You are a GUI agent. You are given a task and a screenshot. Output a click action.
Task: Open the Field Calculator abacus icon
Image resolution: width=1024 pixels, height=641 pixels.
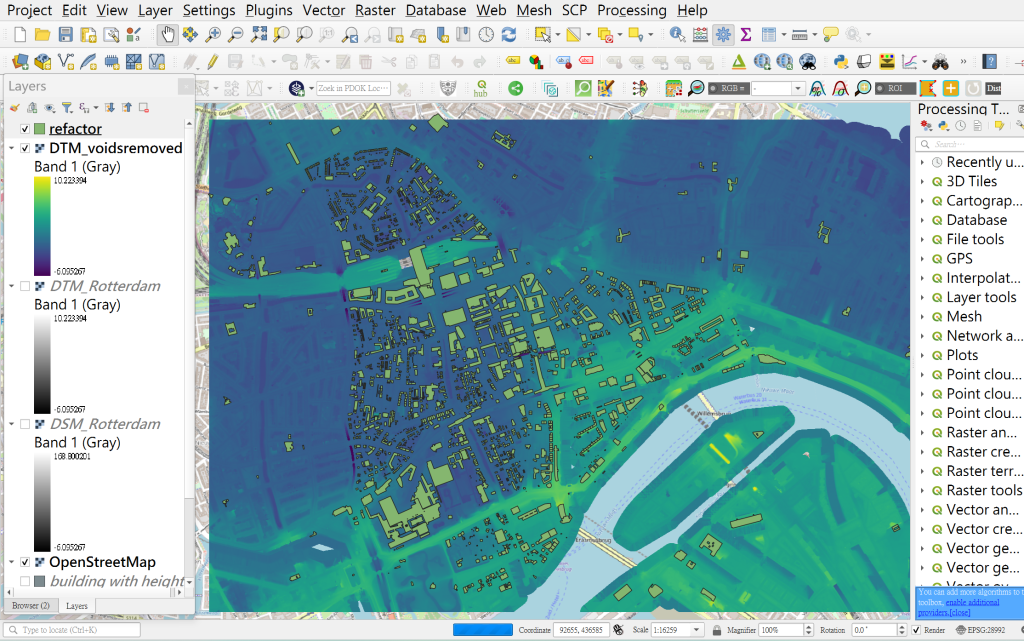700,35
